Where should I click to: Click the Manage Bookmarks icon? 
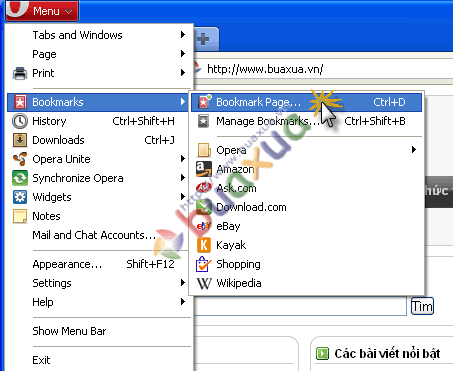point(203,121)
